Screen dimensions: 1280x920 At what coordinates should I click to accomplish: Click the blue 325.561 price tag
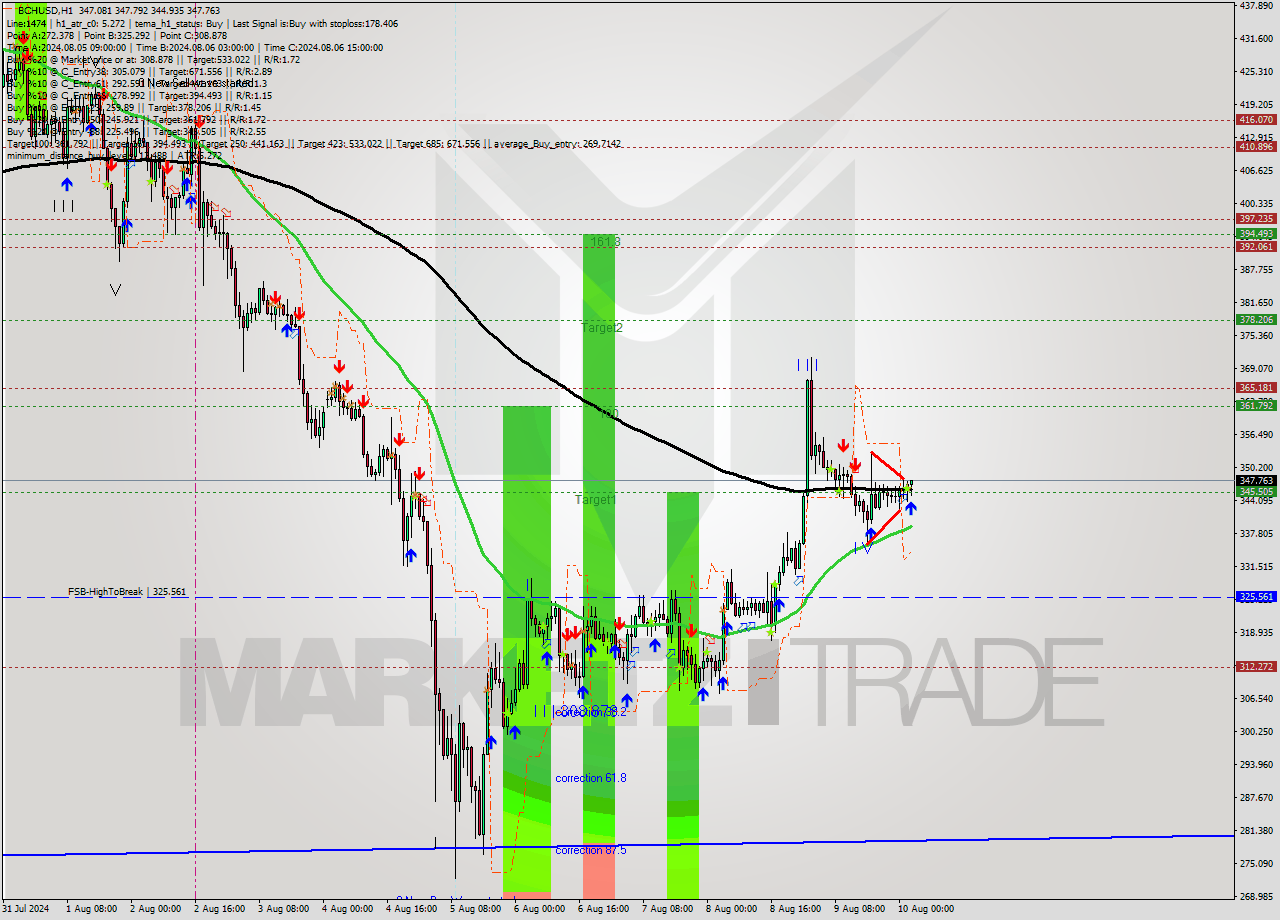click(x=1256, y=596)
